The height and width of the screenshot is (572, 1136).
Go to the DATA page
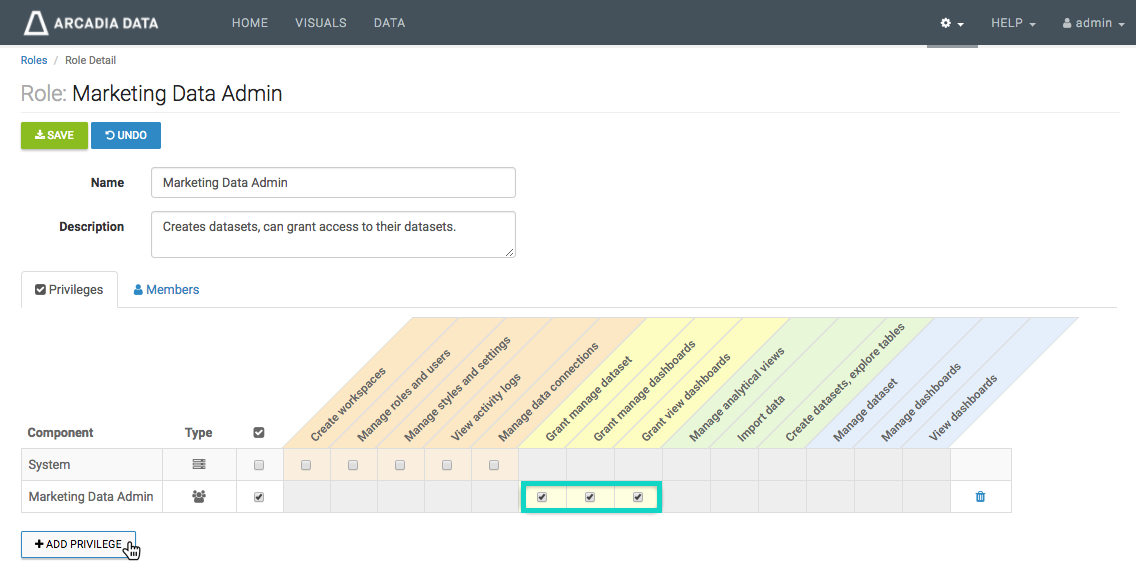(389, 23)
